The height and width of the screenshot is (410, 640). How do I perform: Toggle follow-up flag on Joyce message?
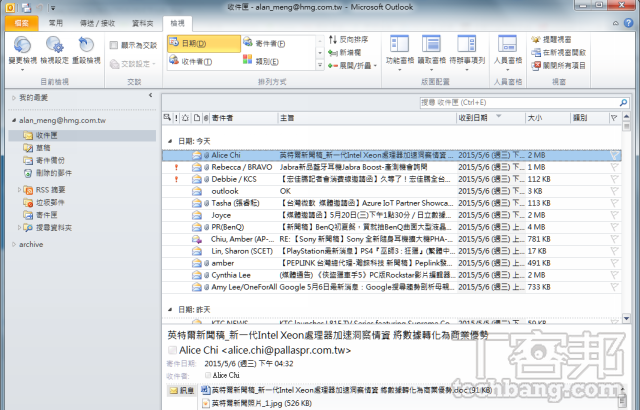(614, 215)
